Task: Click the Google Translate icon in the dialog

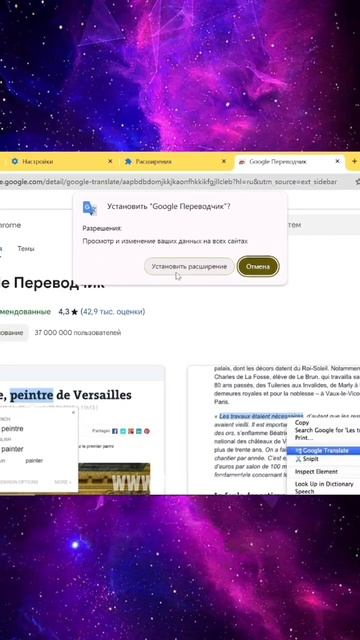Action: pyautogui.click(x=90, y=208)
